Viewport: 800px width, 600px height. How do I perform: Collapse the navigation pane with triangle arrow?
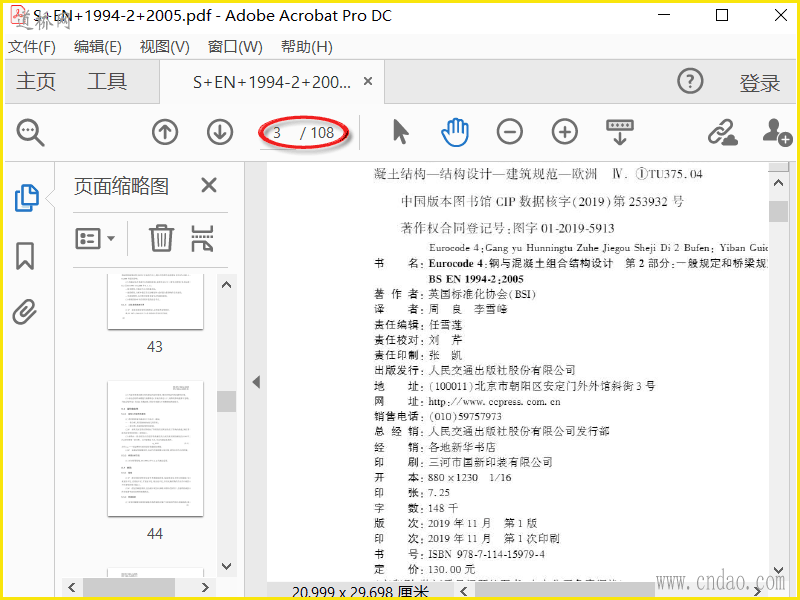tap(256, 382)
